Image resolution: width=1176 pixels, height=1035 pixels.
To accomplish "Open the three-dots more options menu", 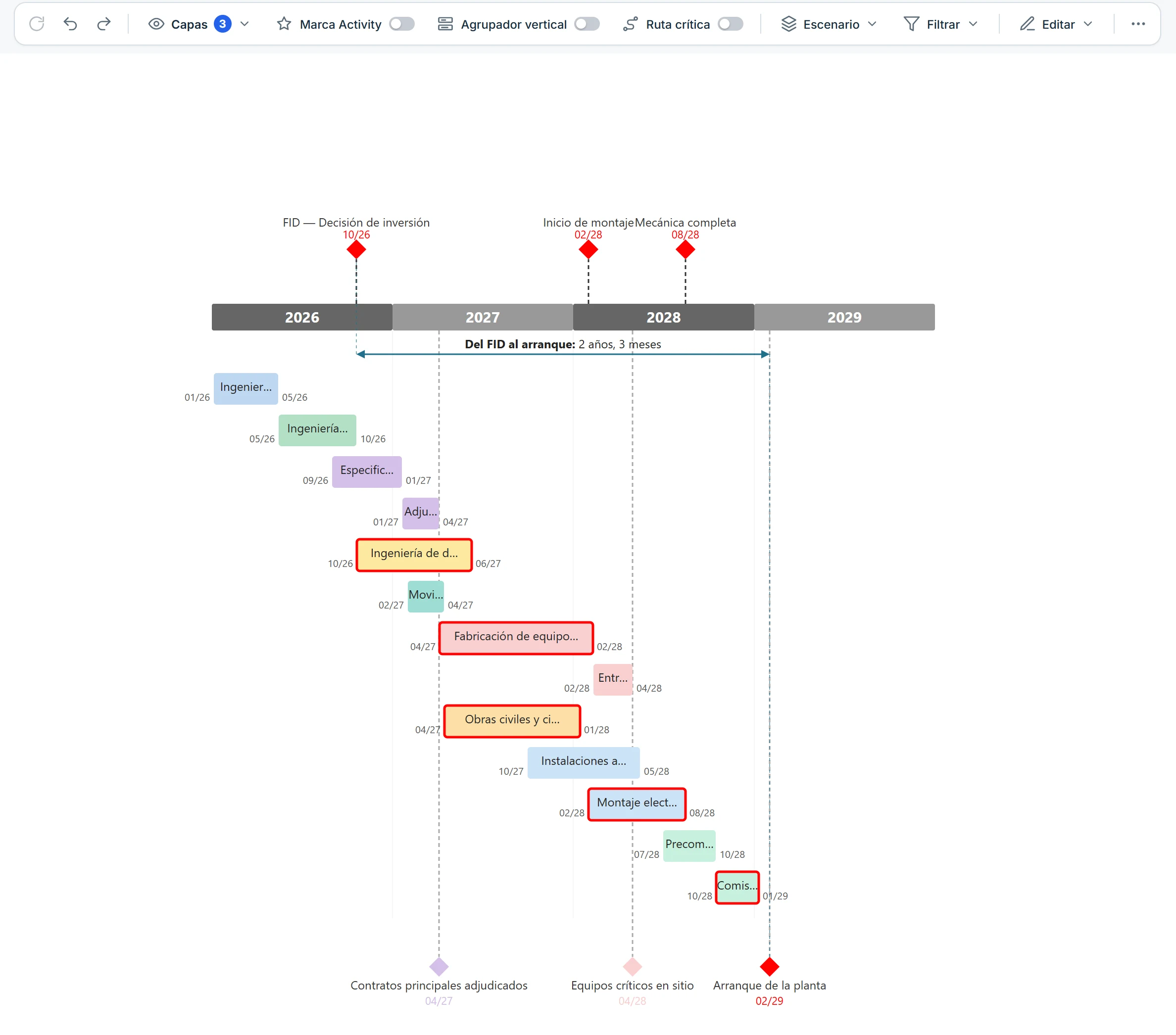I will pos(1137,24).
